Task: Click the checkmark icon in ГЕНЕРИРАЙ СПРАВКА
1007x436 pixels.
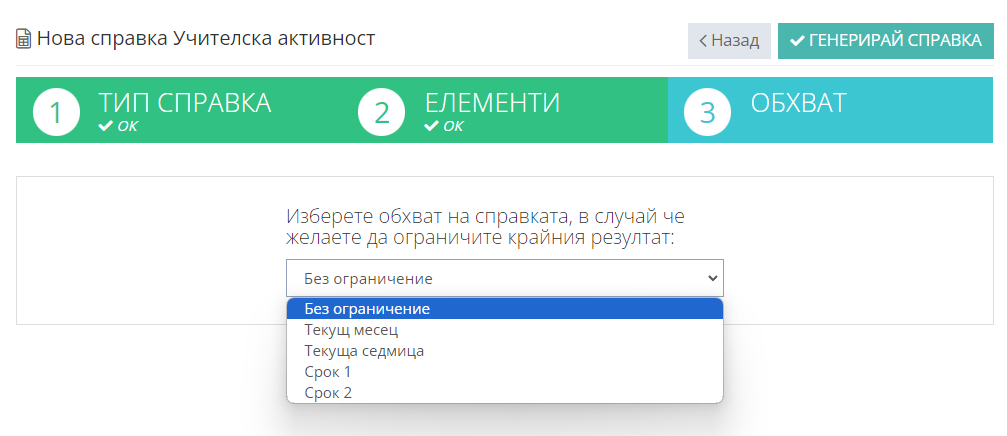Action: [x=797, y=41]
